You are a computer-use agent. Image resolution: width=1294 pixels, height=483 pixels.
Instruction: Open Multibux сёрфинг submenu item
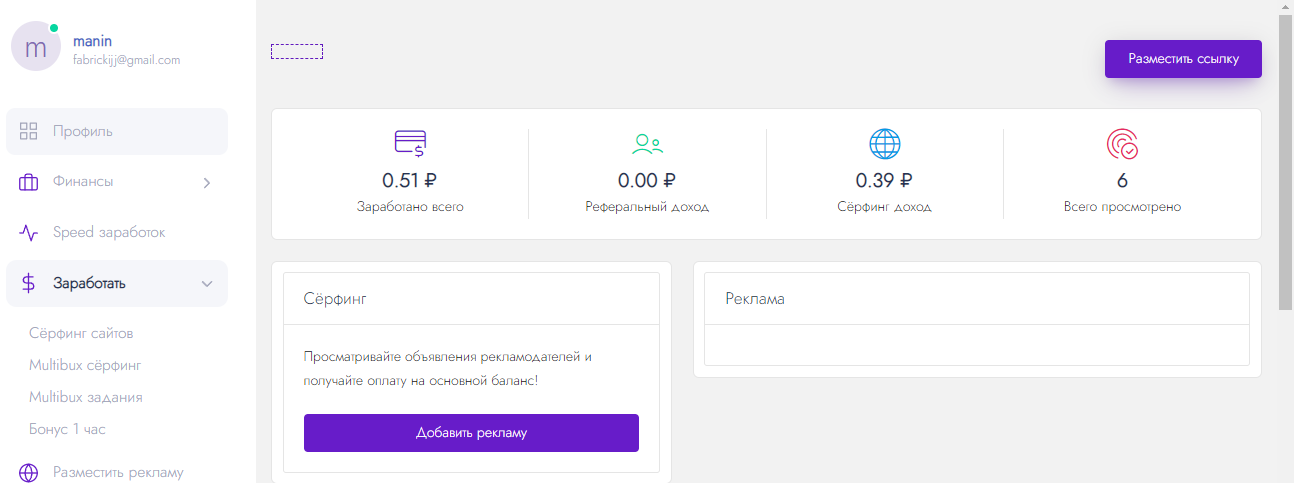click(85, 365)
